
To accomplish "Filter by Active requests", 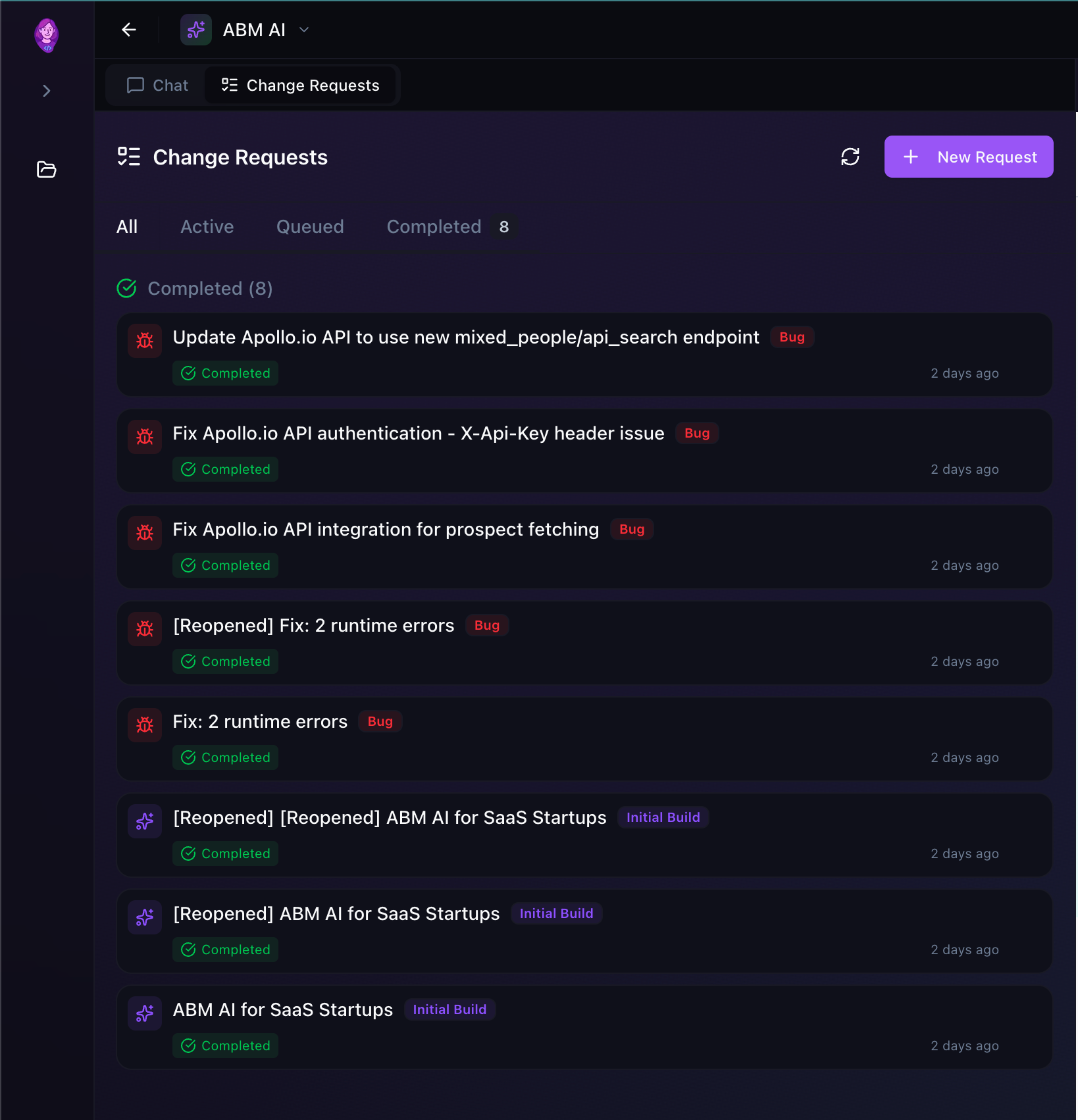I will tap(207, 227).
